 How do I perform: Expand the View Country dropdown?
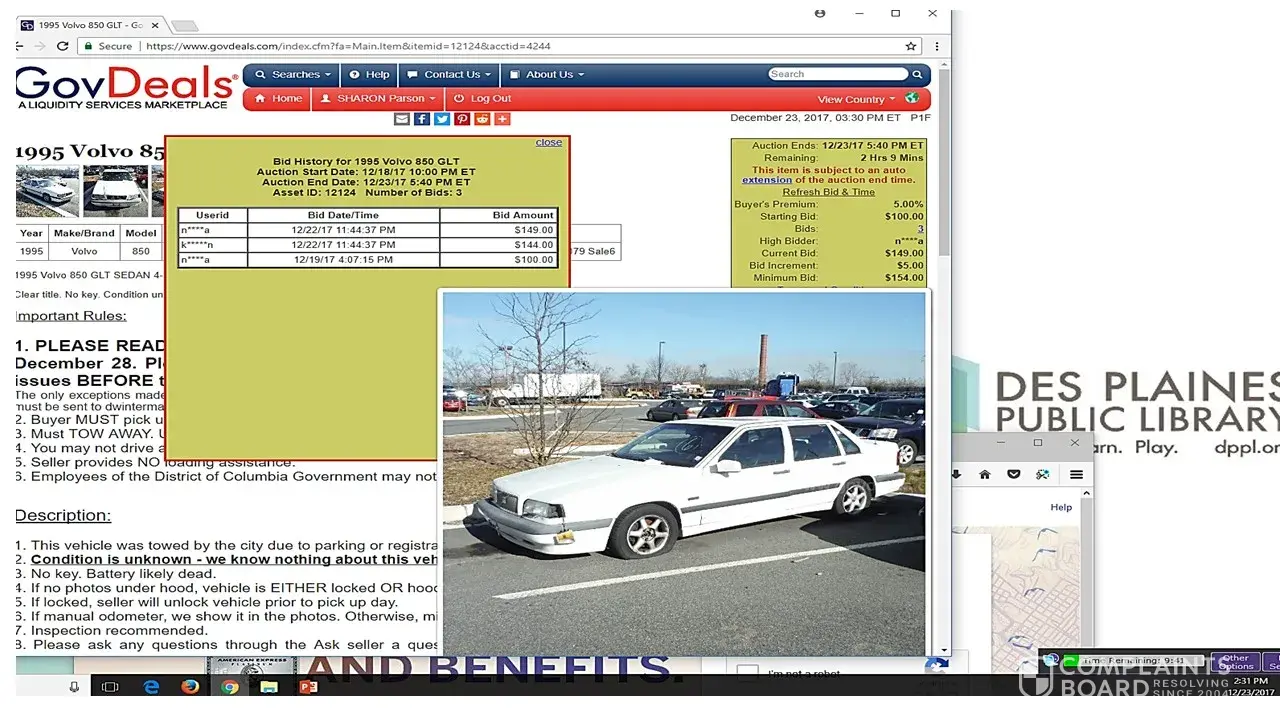pos(856,99)
